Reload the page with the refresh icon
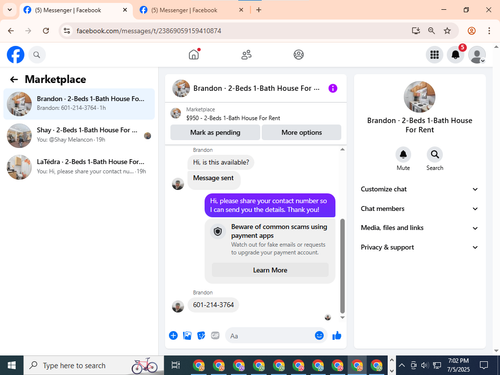 click(x=46, y=31)
